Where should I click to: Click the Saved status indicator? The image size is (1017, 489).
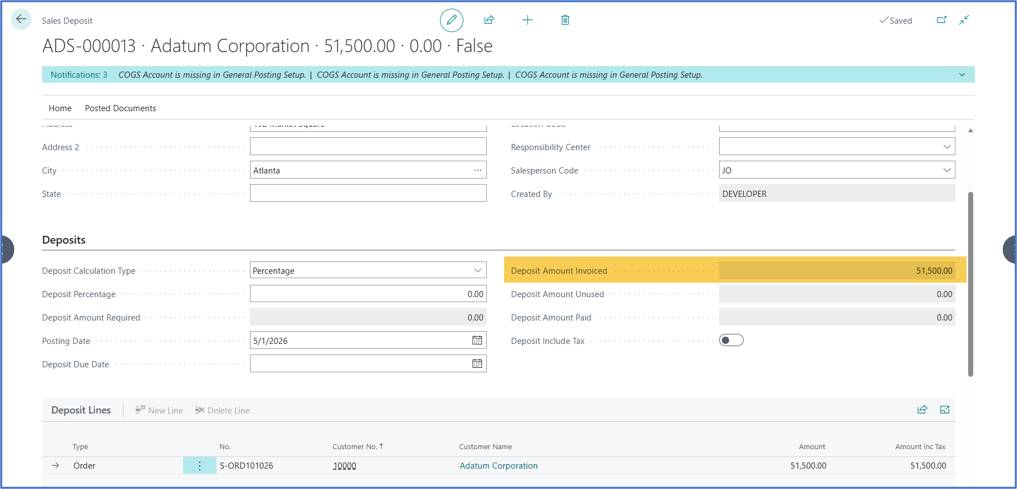(896, 21)
